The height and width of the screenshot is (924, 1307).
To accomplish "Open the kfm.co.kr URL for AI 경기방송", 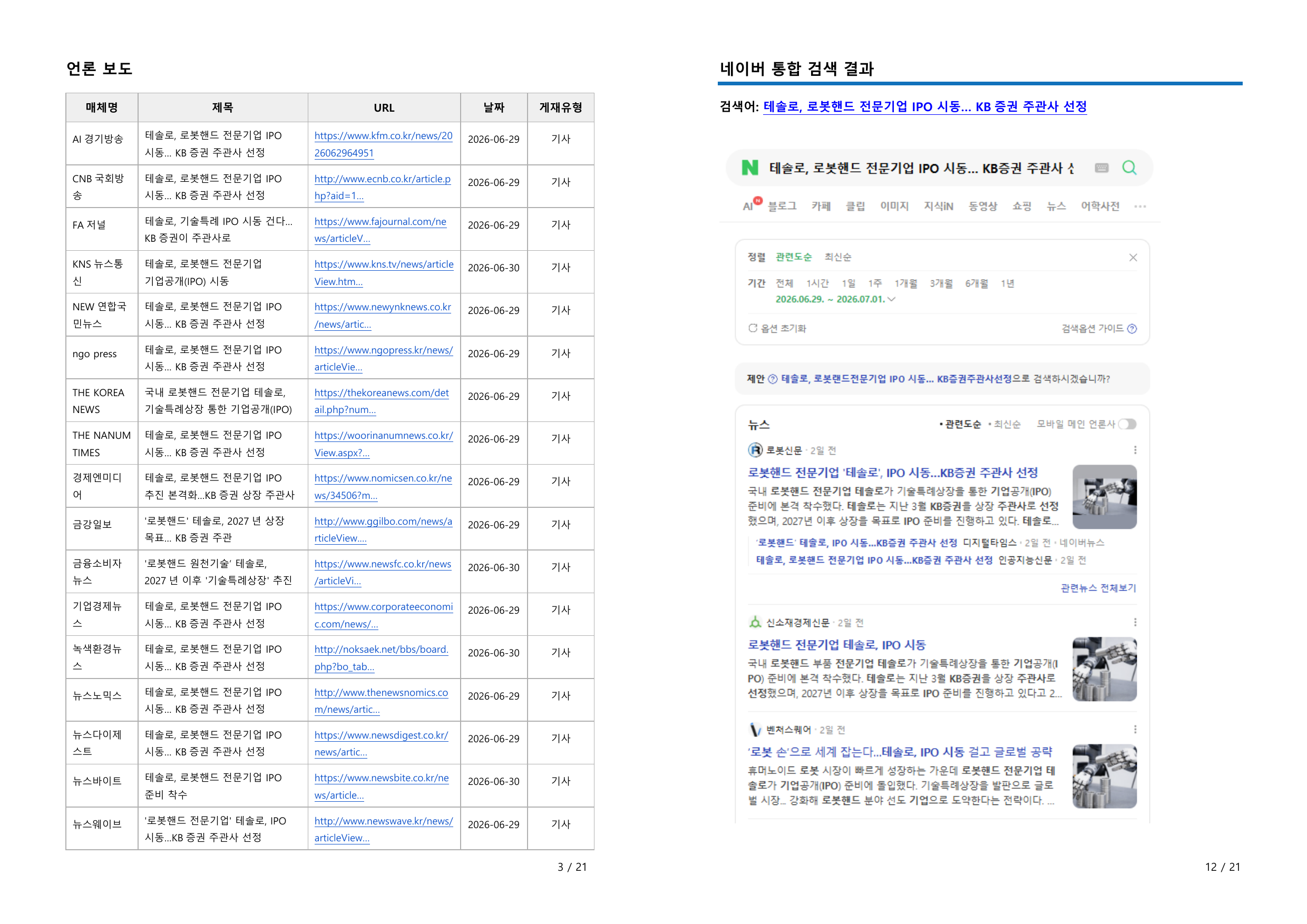I will (383, 144).
